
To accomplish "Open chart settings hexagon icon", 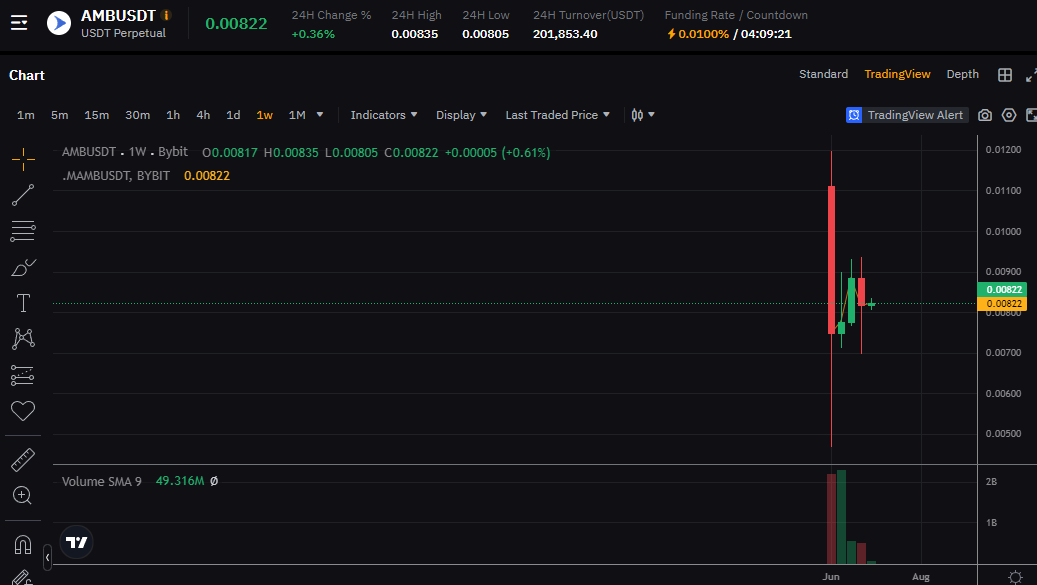I will [1009, 115].
